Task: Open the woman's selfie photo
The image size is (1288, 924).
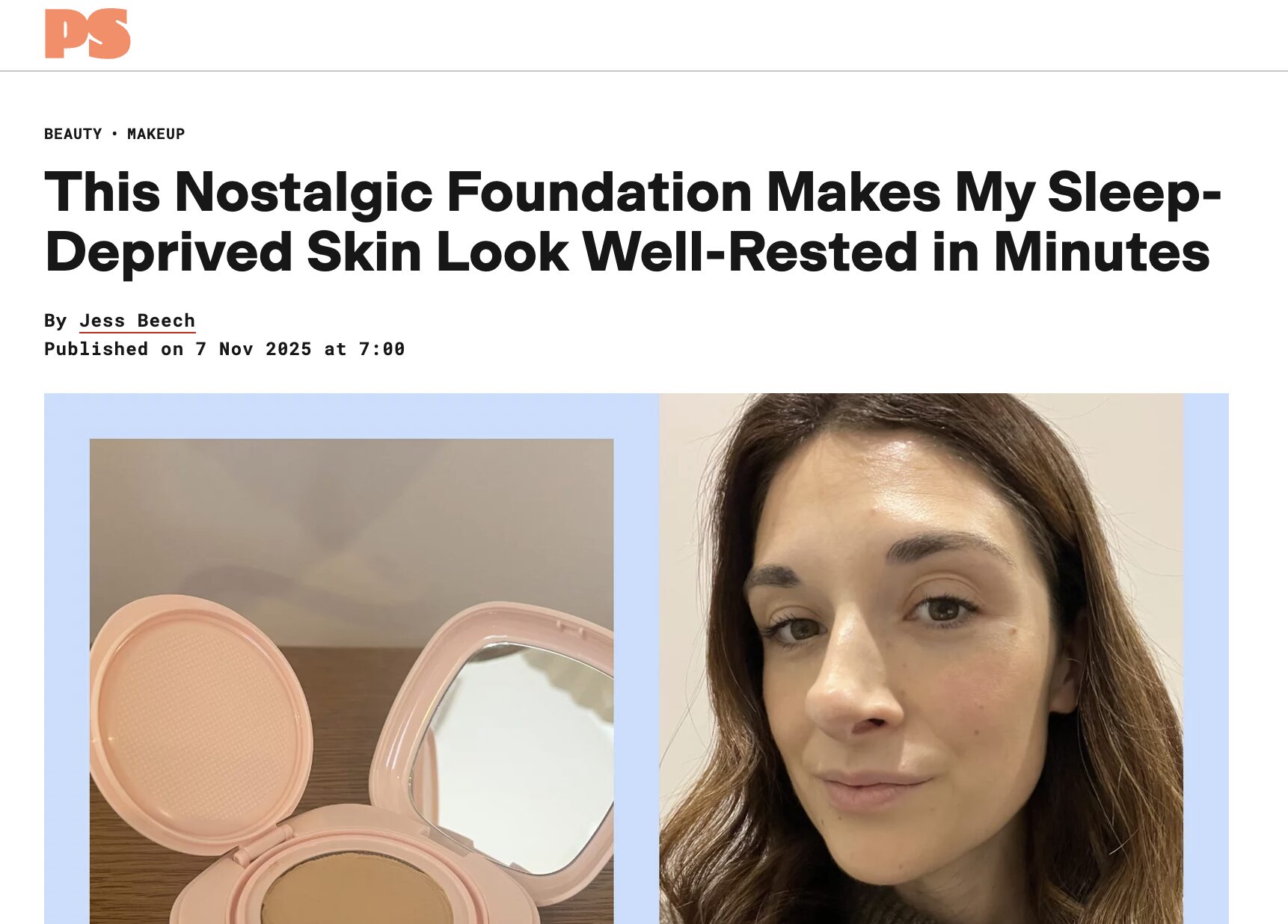Action: [x=921, y=658]
